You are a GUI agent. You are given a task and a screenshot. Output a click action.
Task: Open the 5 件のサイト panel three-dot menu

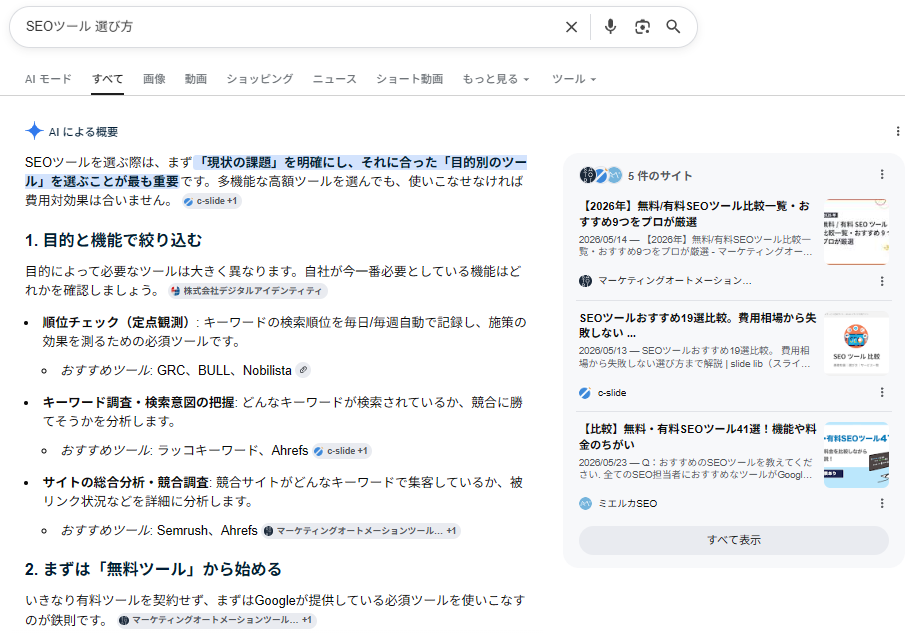[x=882, y=175]
